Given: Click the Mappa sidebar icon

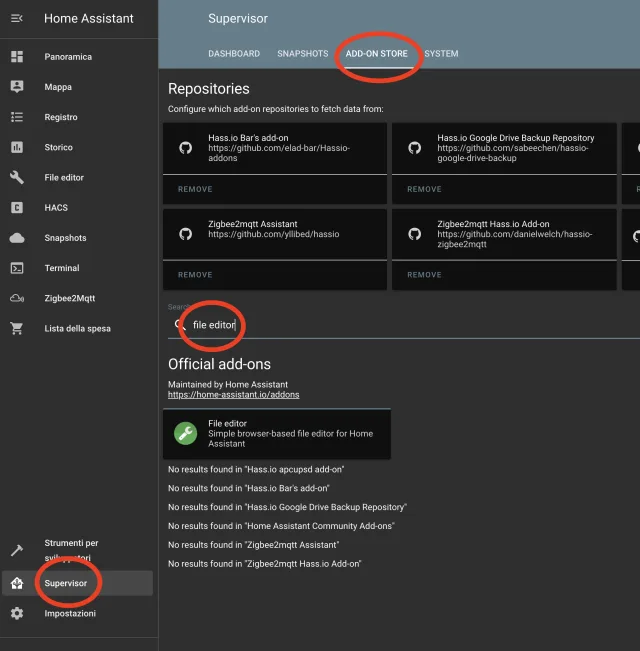Looking at the screenshot, I should [x=17, y=87].
